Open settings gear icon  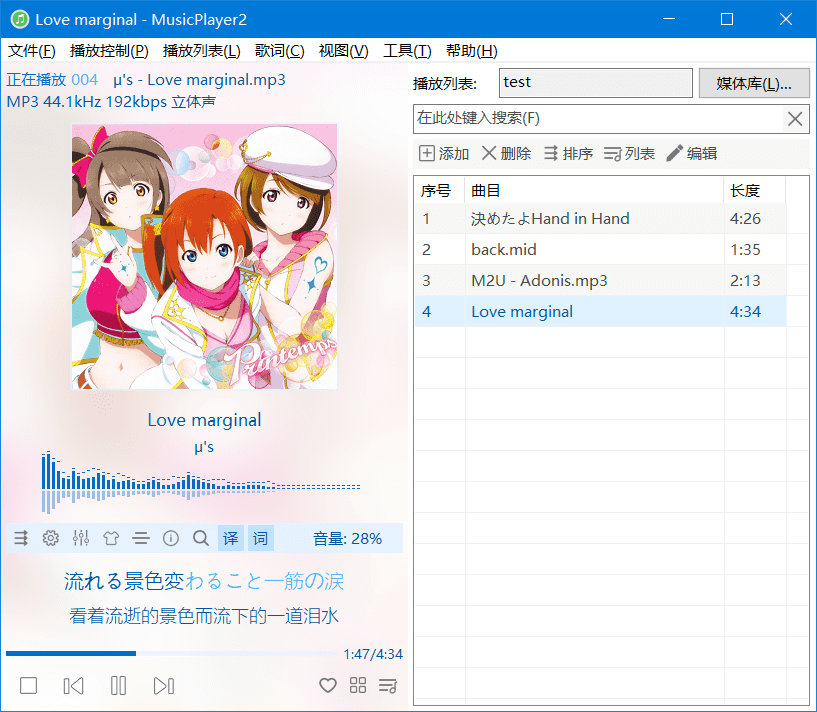point(51,538)
